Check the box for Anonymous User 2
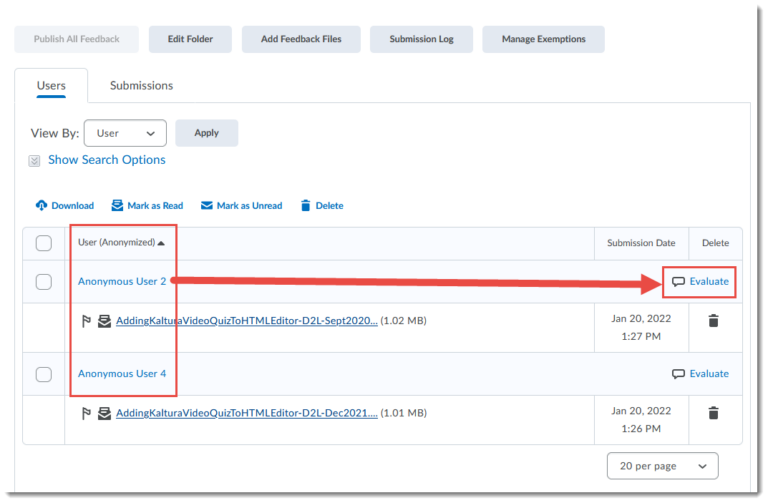This screenshot has height=503, width=768. (x=44, y=282)
